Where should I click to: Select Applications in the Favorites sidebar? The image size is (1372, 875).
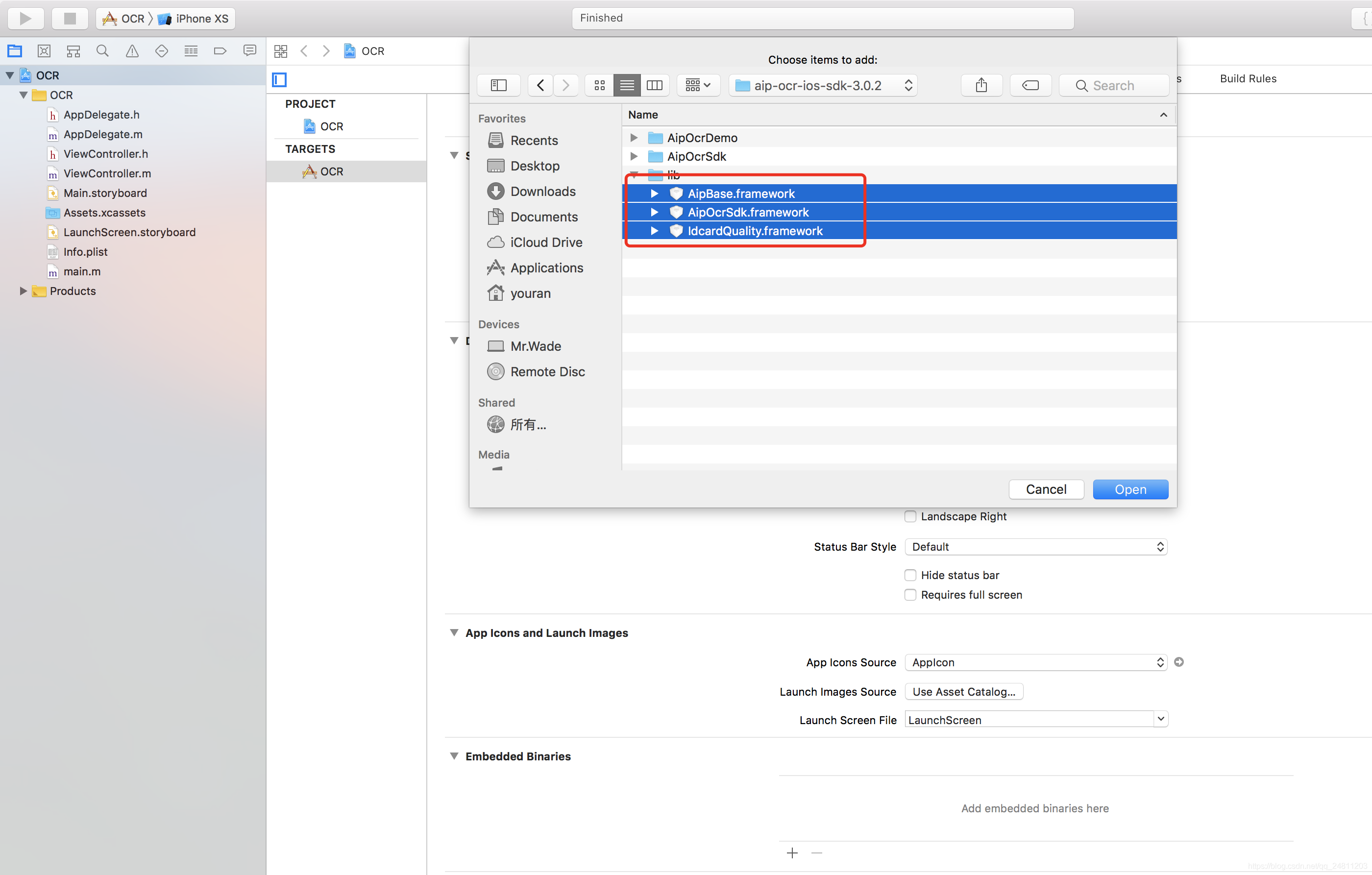[x=535, y=267]
